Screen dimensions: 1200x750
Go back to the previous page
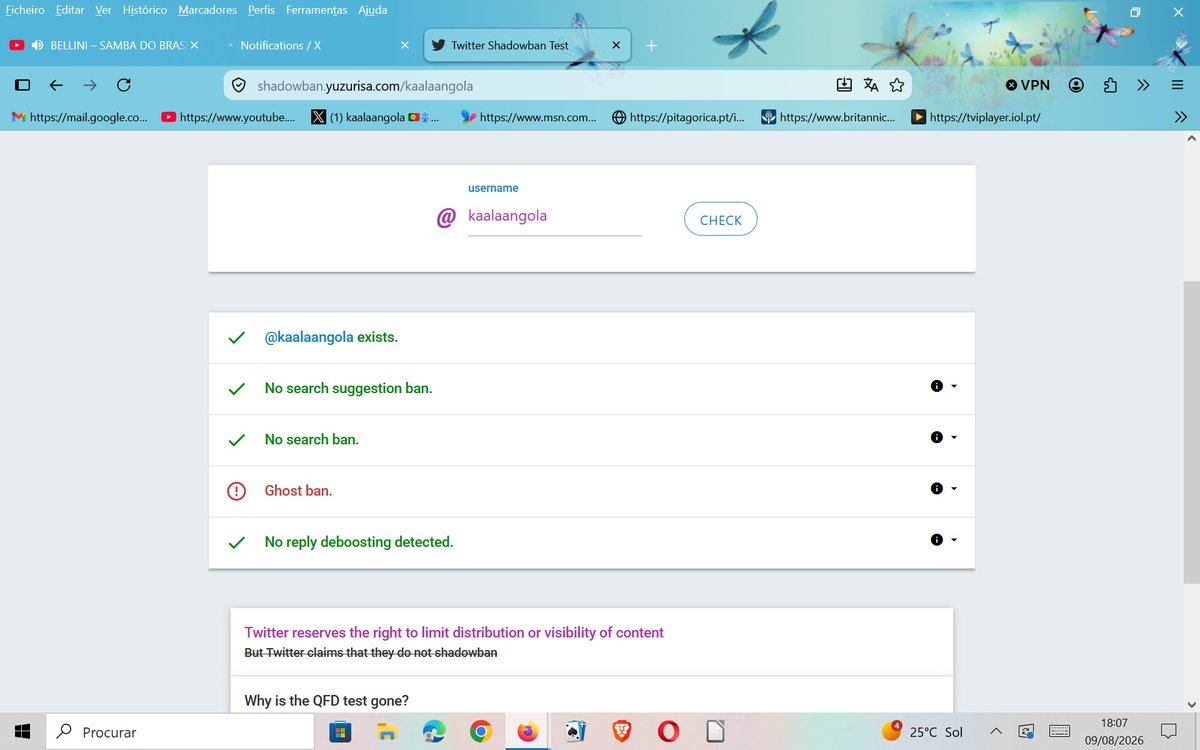pyautogui.click(x=57, y=85)
